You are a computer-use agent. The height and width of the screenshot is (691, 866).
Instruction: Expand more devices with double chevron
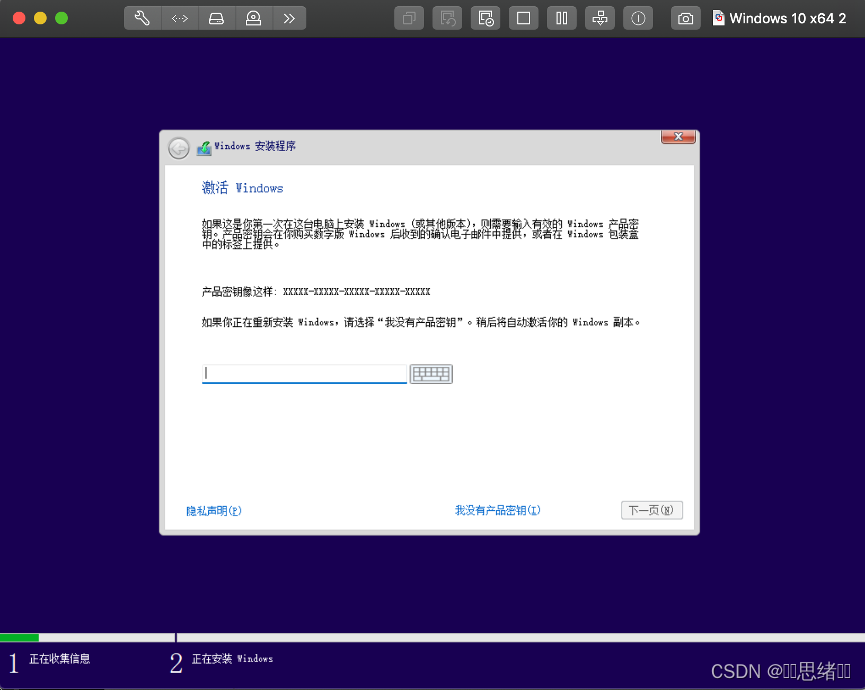pyautogui.click(x=289, y=18)
